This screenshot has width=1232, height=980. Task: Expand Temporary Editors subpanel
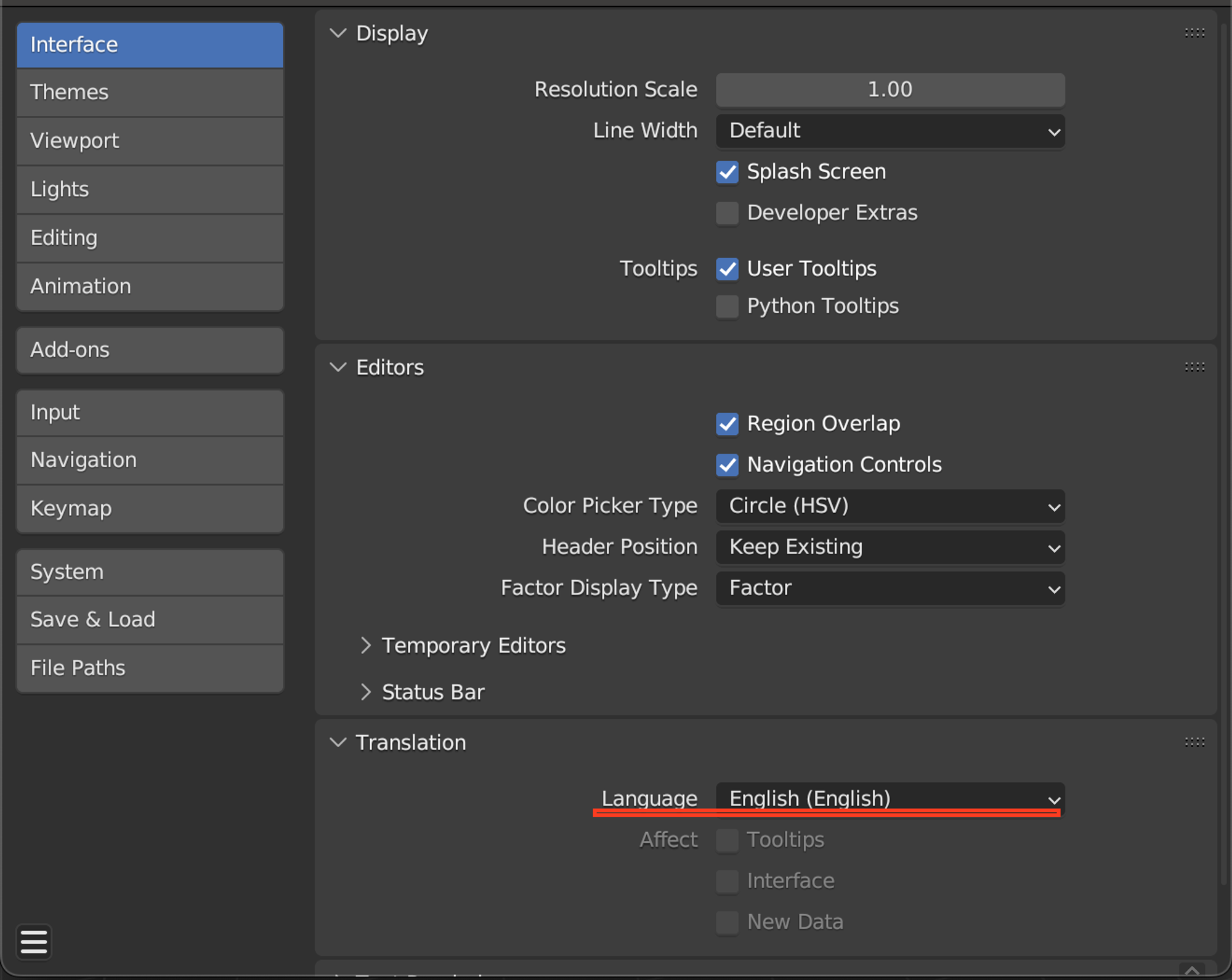point(366,646)
